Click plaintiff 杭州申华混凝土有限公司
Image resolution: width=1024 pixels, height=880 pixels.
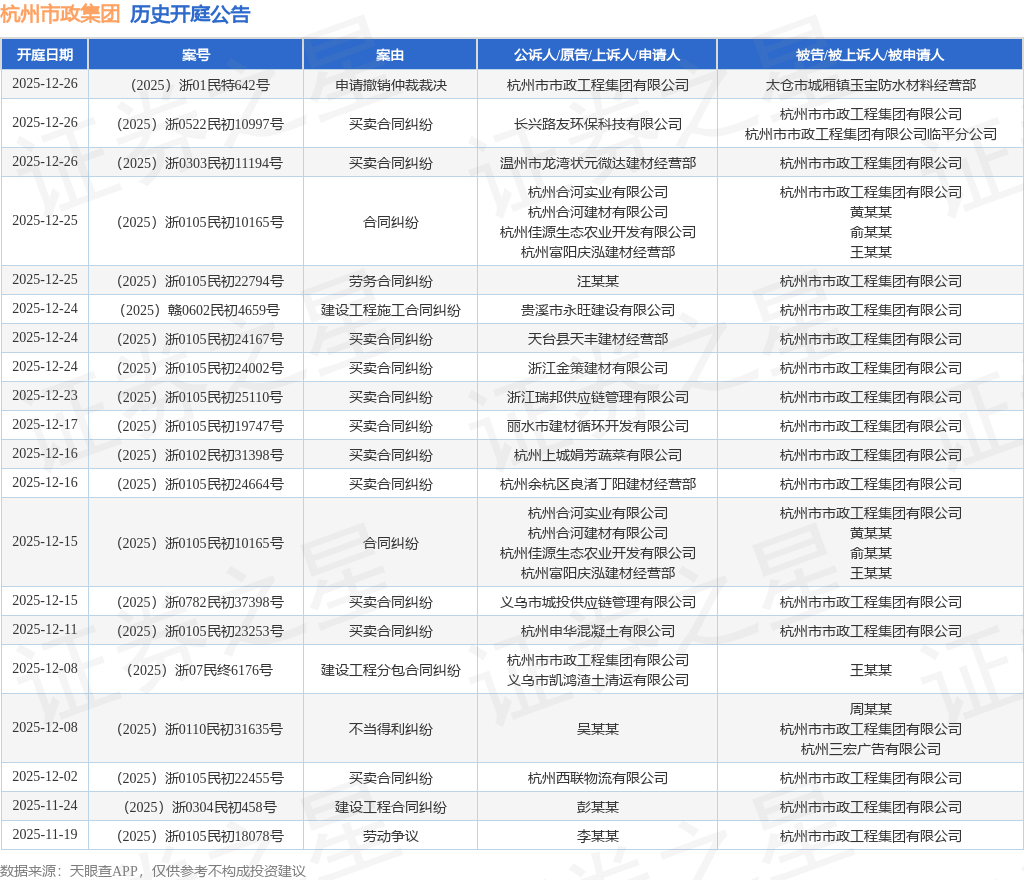coord(598,631)
